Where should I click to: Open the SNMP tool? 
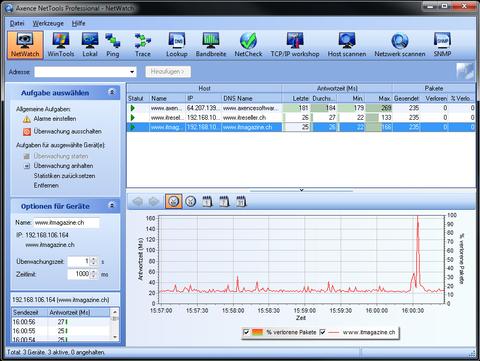pyautogui.click(x=442, y=45)
